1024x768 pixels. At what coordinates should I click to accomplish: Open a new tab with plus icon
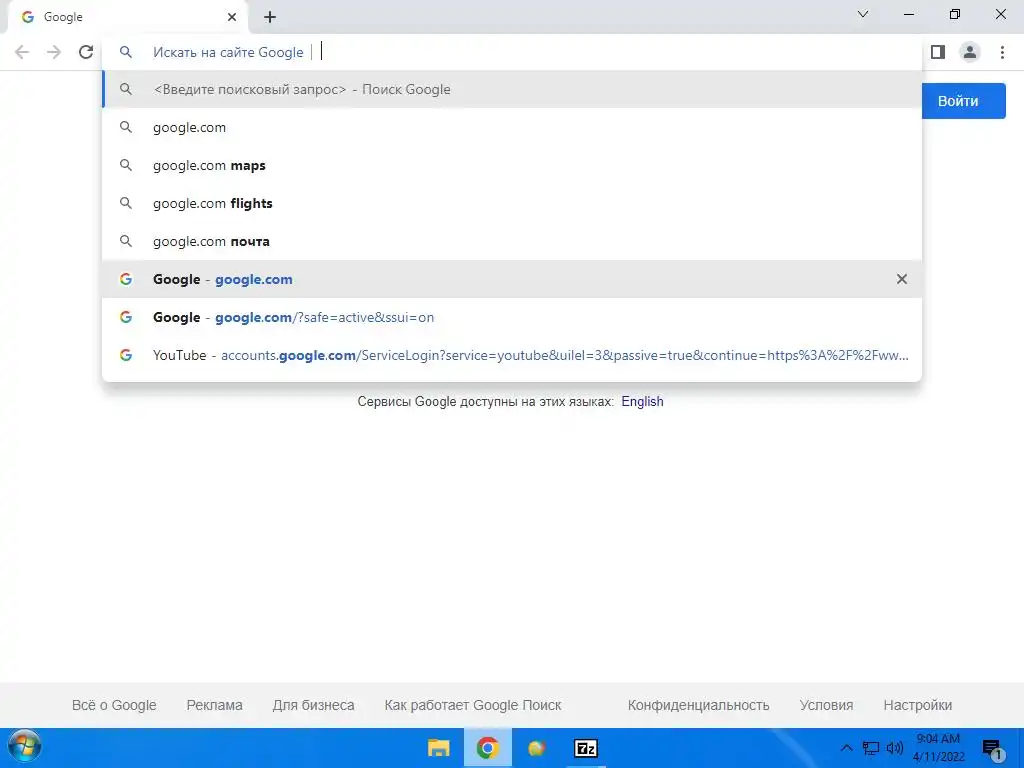(270, 17)
